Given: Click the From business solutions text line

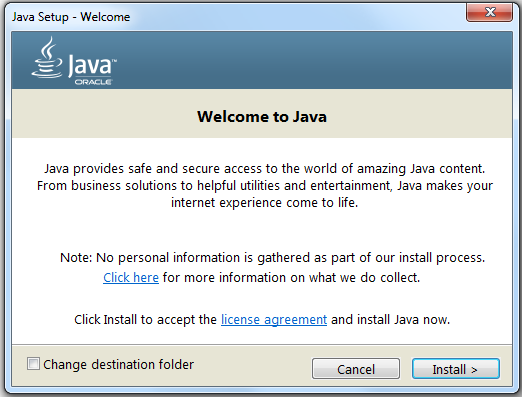Looking at the screenshot, I should pos(264,186).
